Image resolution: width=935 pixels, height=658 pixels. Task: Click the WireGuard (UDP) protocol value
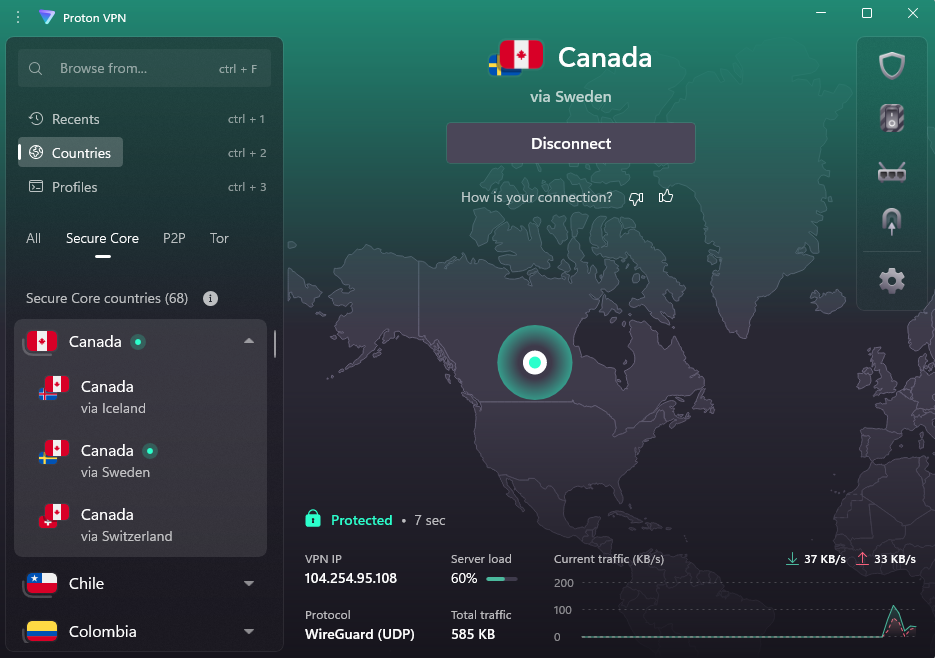click(360, 634)
